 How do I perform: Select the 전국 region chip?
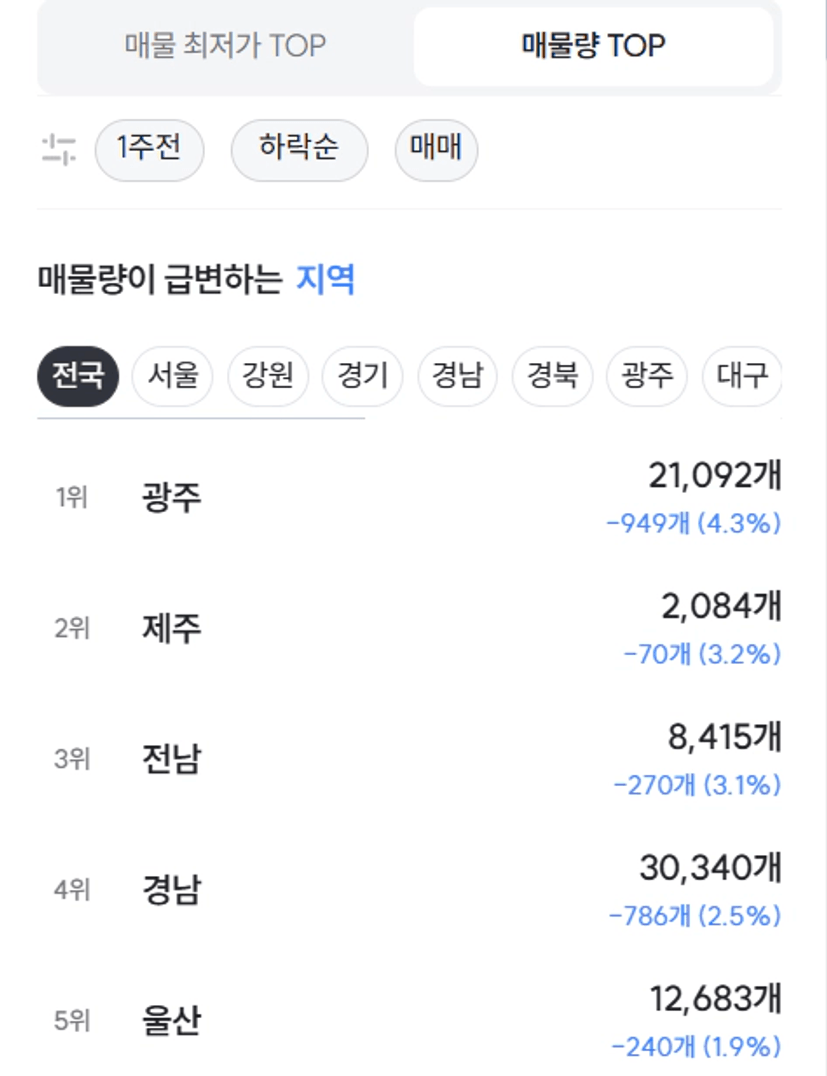point(78,376)
